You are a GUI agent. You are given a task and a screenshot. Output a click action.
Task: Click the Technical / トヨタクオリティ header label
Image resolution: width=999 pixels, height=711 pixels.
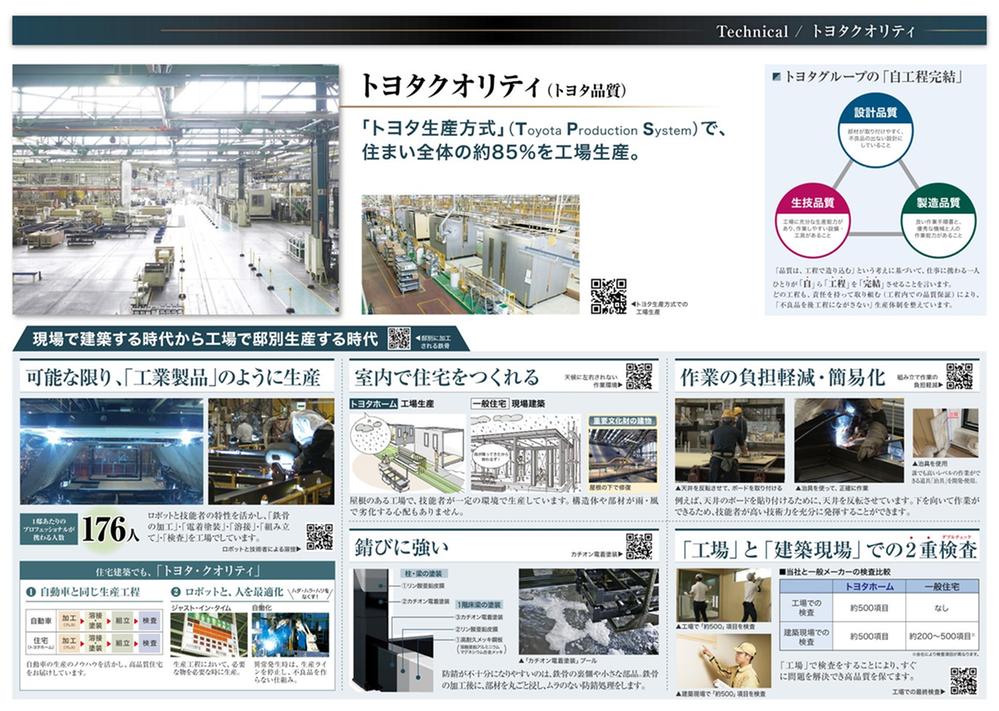point(815,31)
